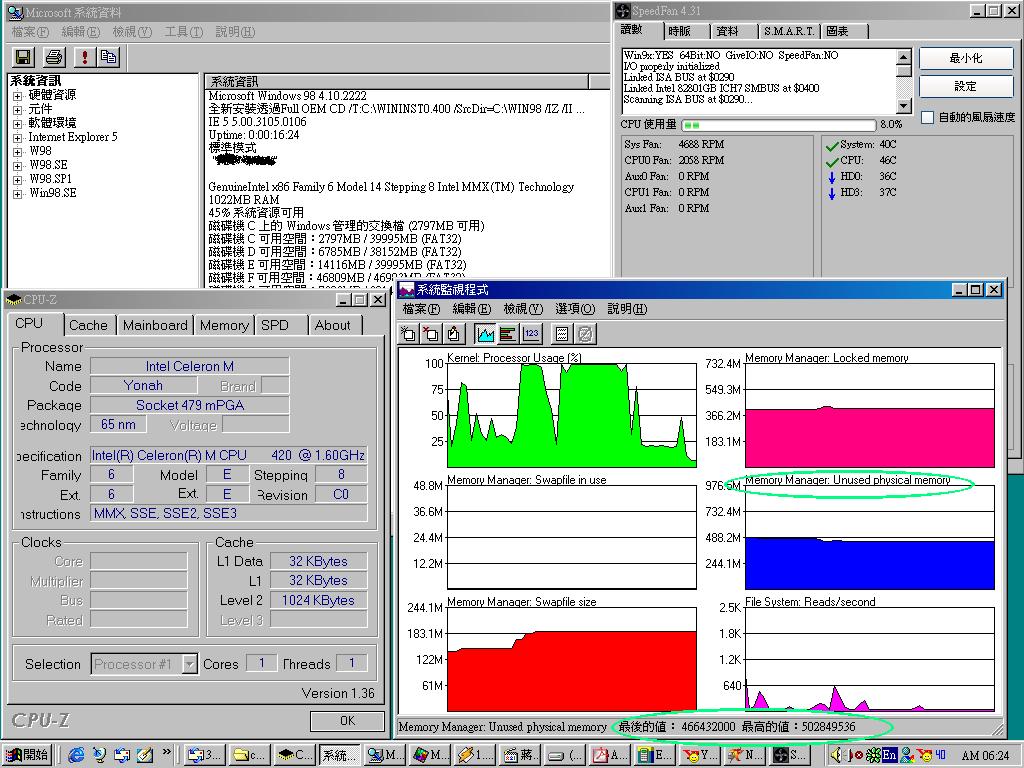Switch to the Mainboard tab in CPU-Z
1024x768 pixels.
coord(155,325)
